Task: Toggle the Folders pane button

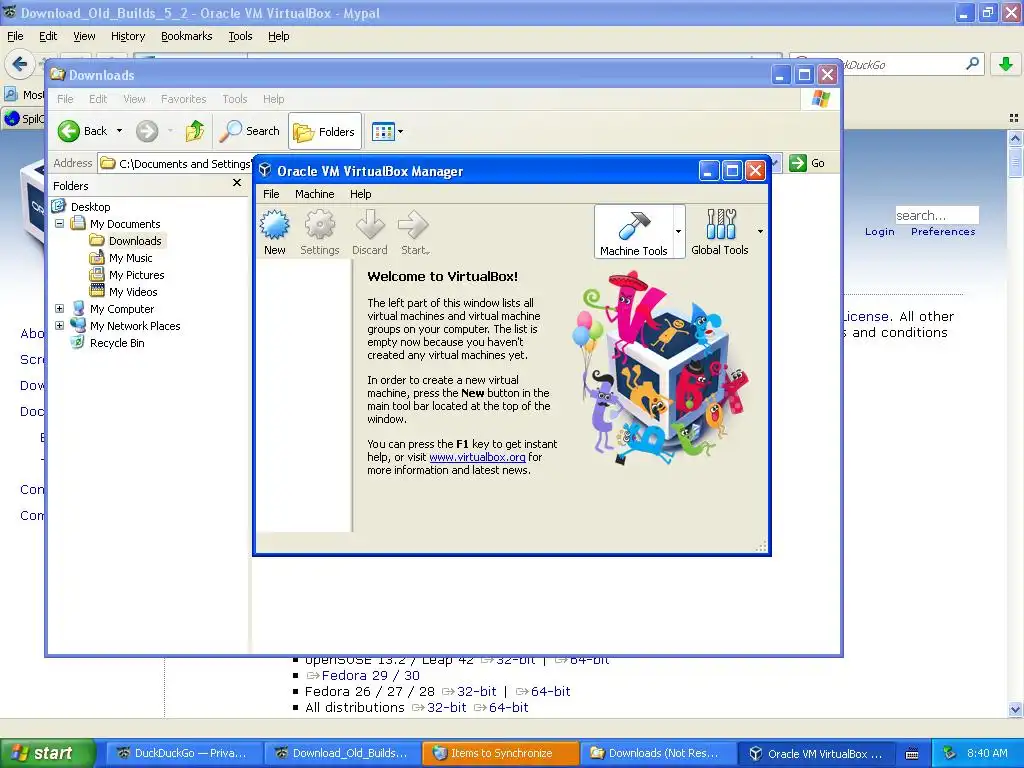Action: (325, 132)
